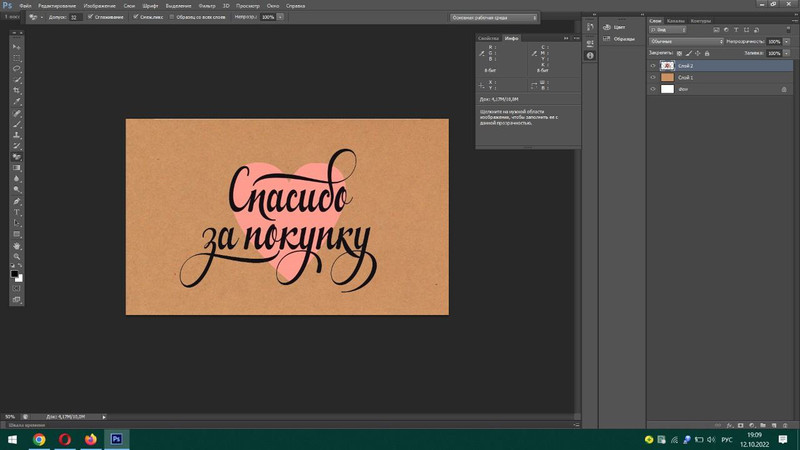Enable the all layers sample checkbox
Image resolution: width=800 pixels, height=450 pixels.
(172, 17)
